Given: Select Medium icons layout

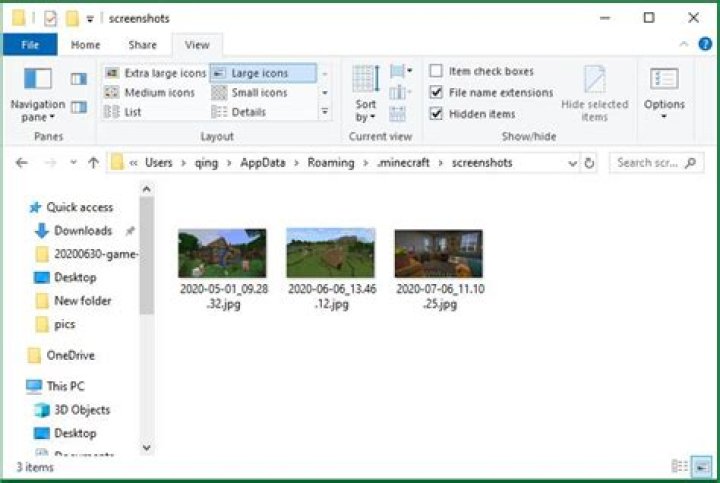Looking at the screenshot, I should [150, 93].
